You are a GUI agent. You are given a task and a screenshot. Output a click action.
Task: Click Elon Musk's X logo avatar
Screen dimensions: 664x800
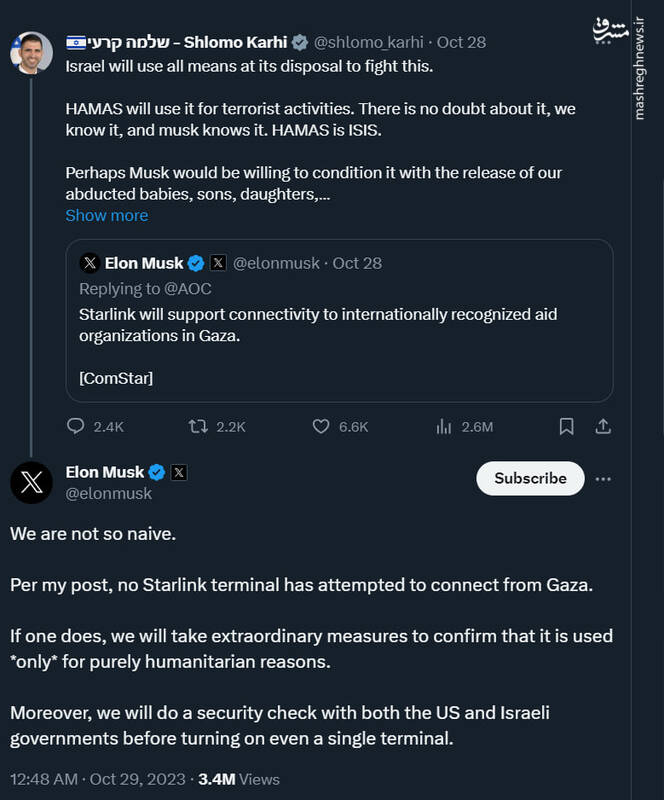(x=32, y=483)
